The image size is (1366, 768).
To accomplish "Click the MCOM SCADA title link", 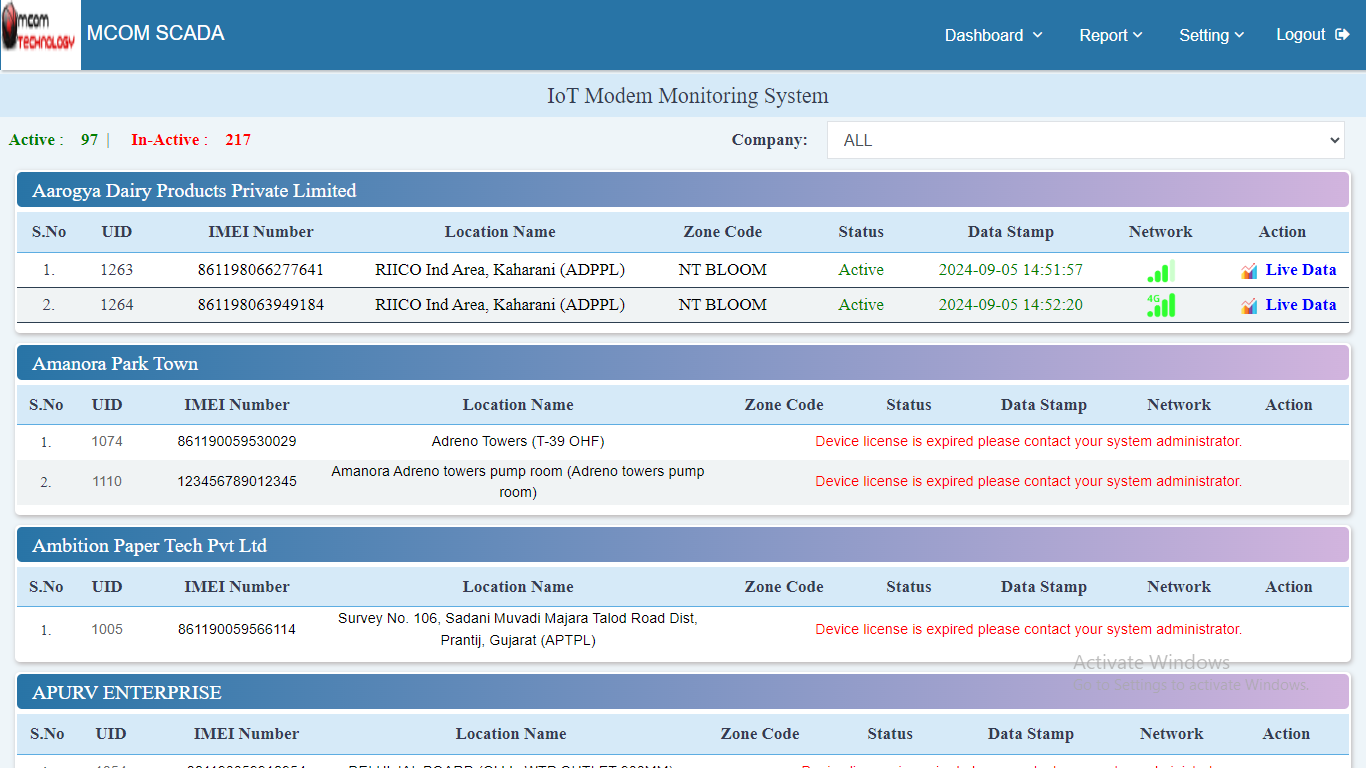I will click(155, 33).
